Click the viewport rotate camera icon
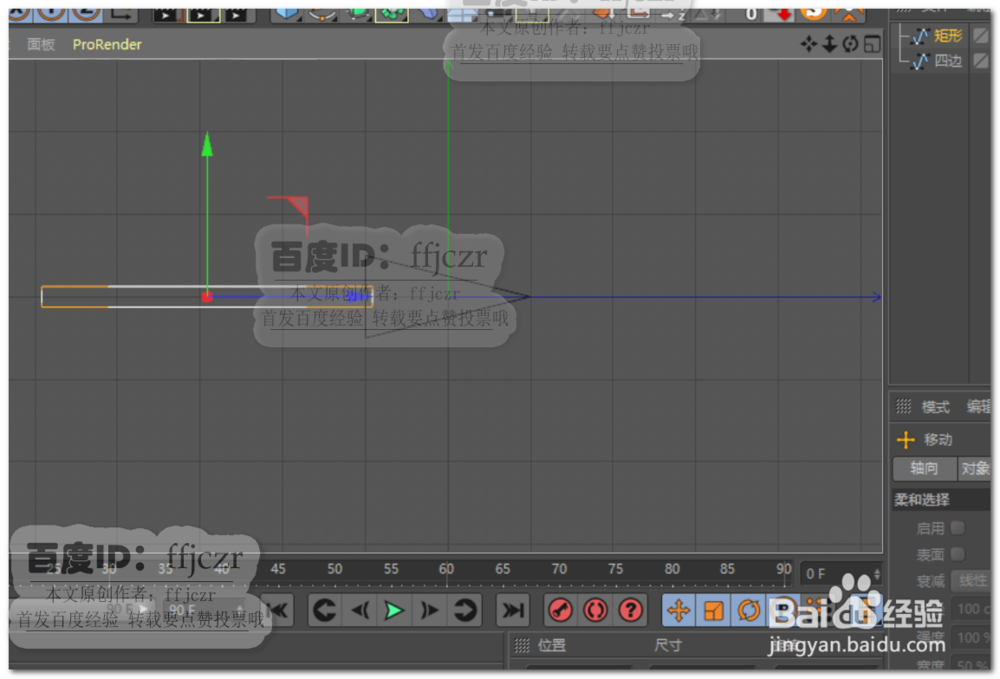 850,44
